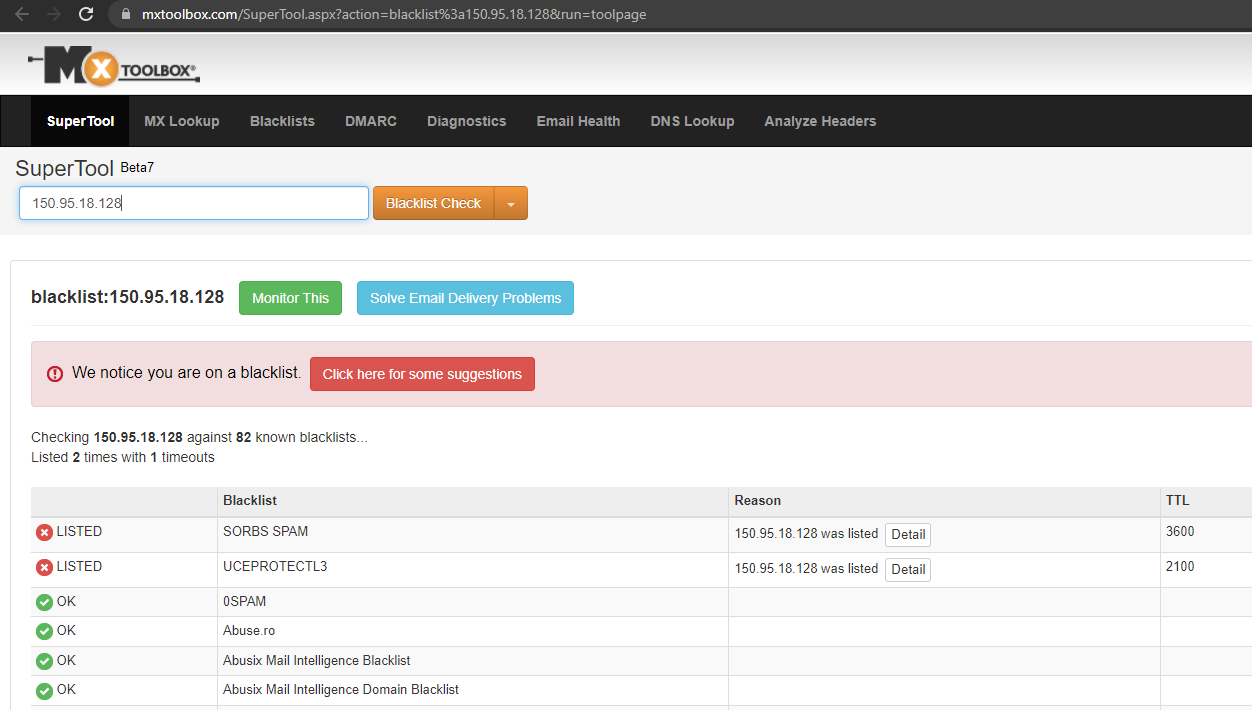
Task: Click Solve Email Delivery Problems button
Action: (x=465, y=298)
